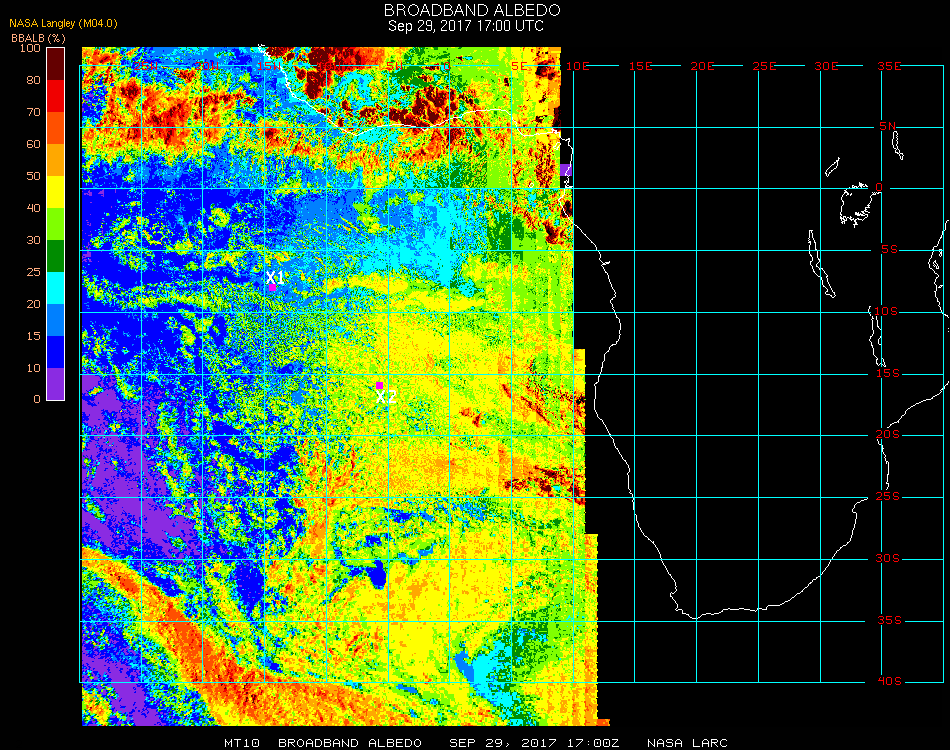Click the 20S latitude label
The width and height of the screenshot is (950, 750).
[x=888, y=435]
